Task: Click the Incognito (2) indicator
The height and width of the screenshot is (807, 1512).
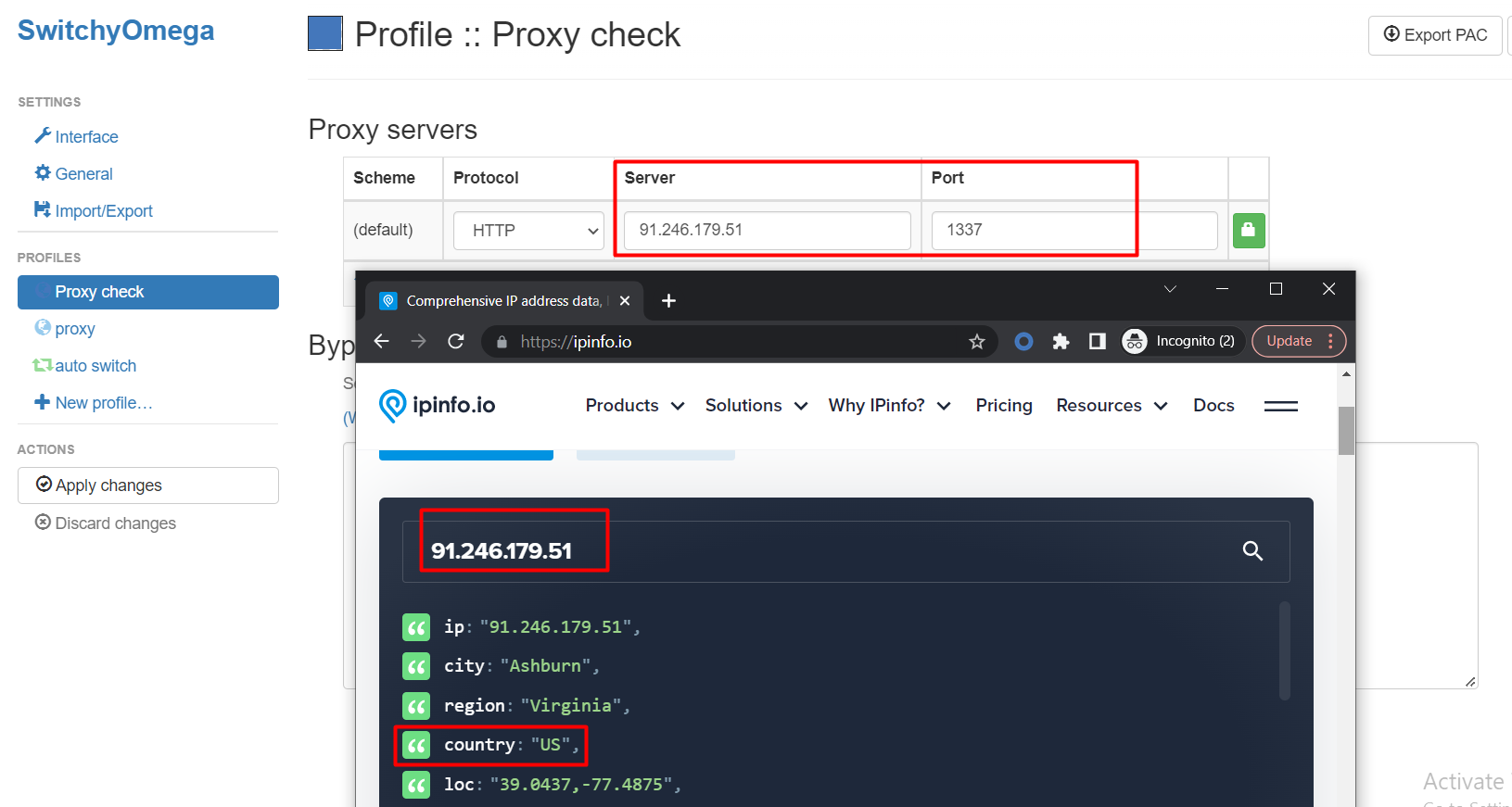Action: pos(1179,342)
